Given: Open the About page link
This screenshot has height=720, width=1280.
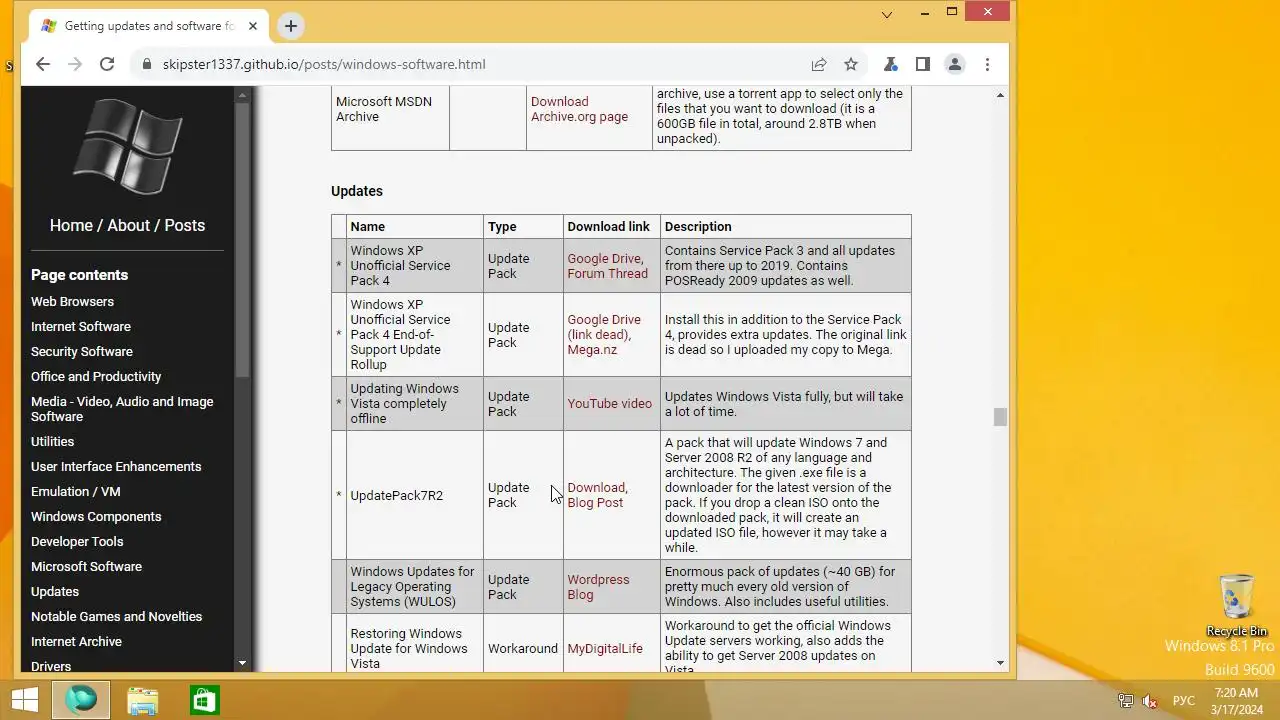Looking at the screenshot, I should (129, 225).
